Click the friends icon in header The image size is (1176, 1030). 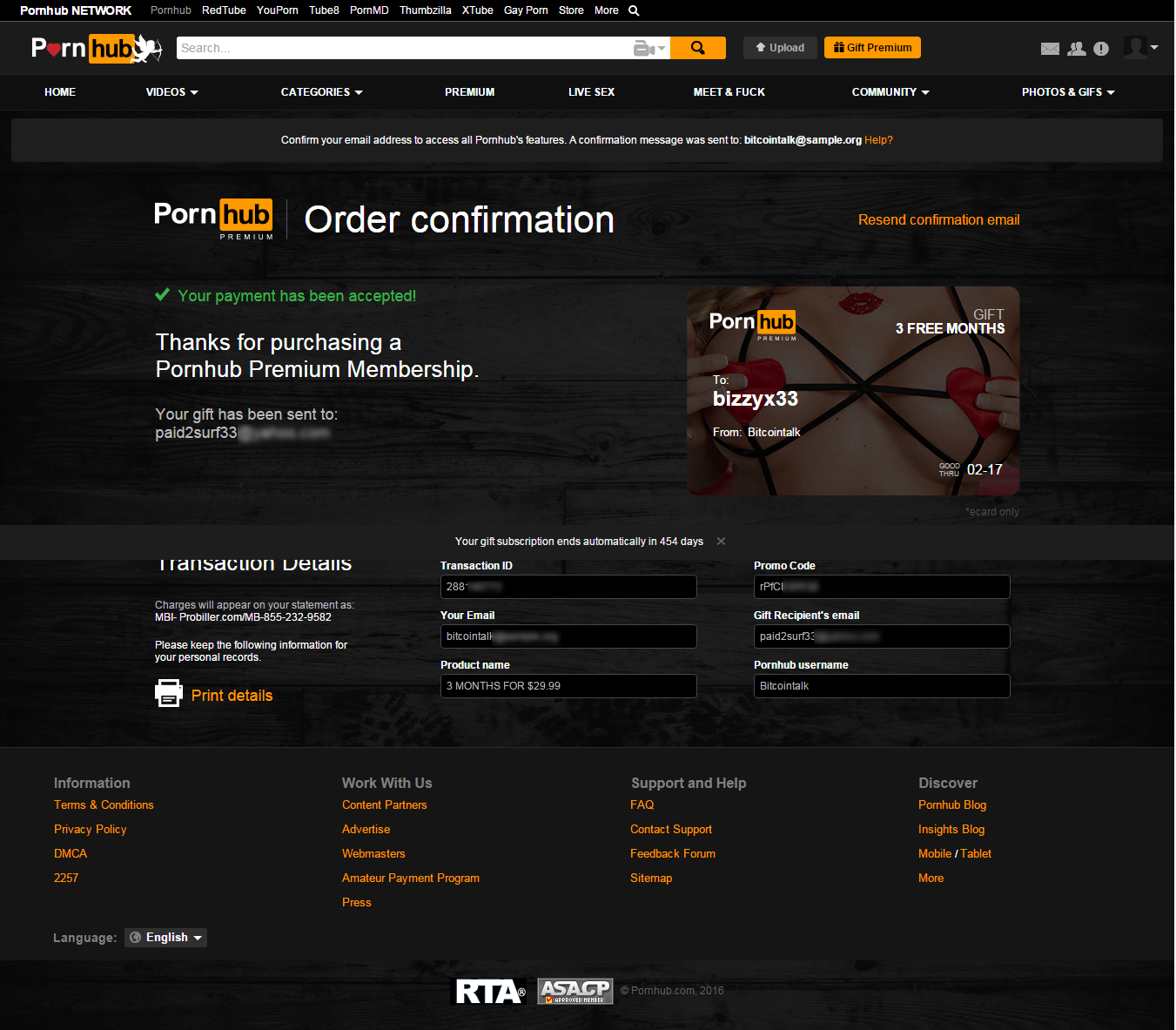coord(1077,49)
